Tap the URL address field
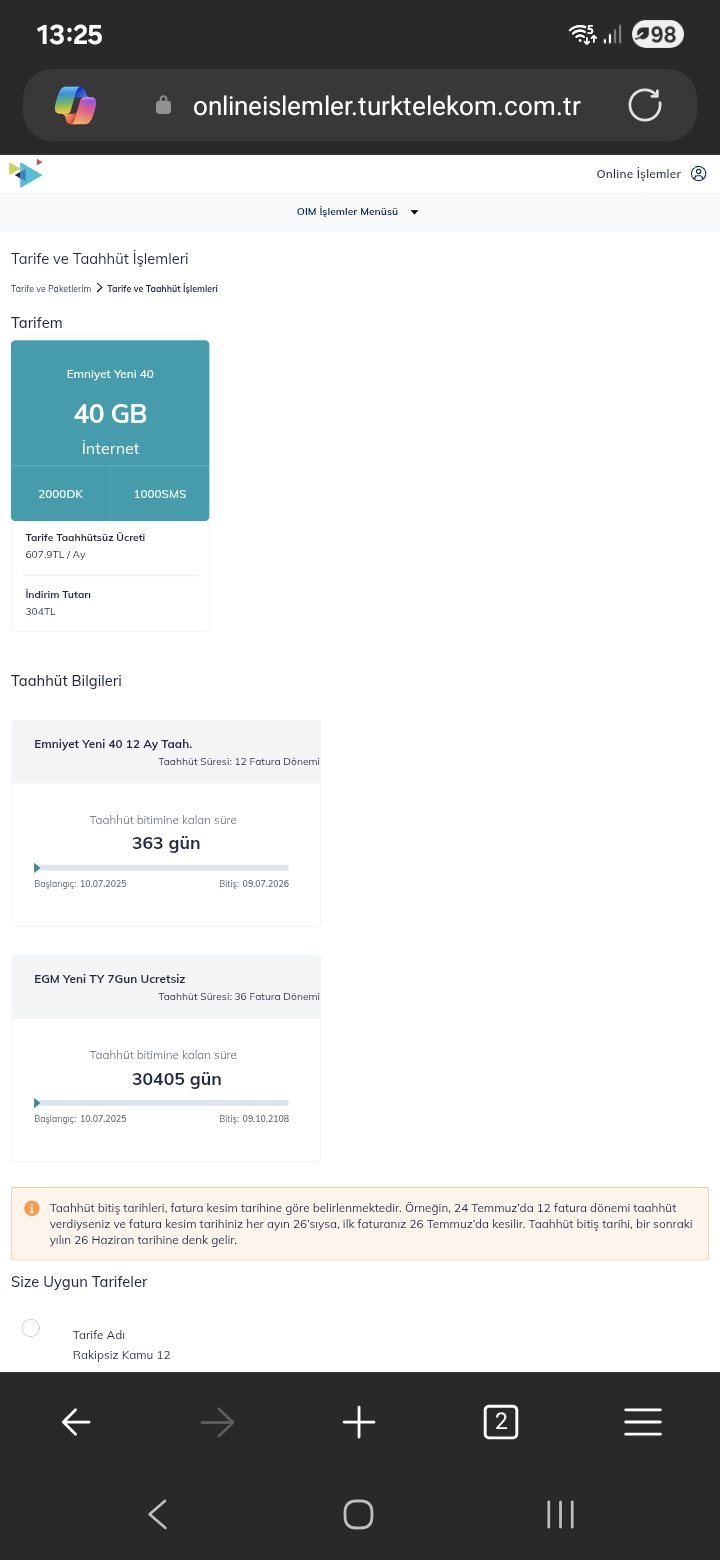720x1560 pixels. point(386,106)
